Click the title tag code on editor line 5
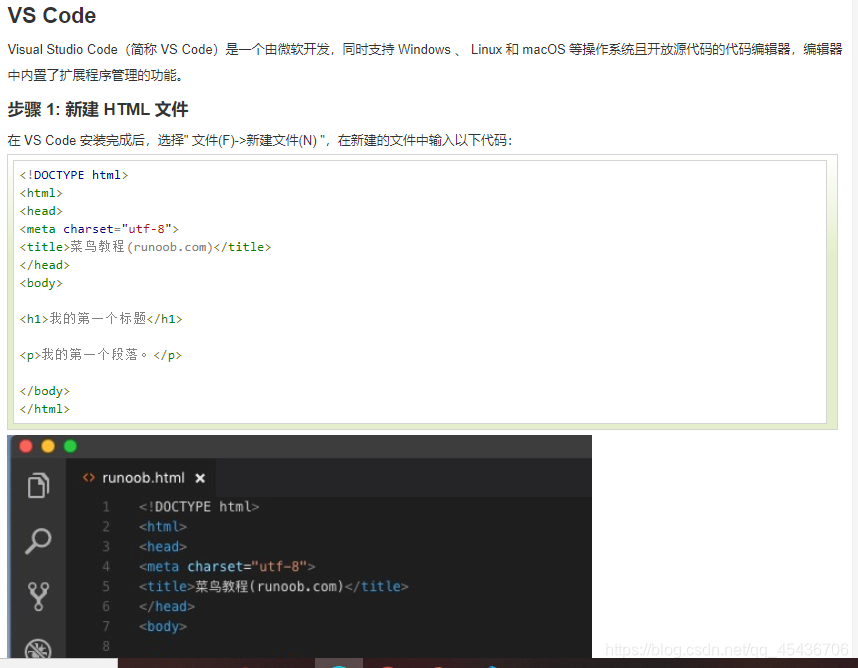This screenshot has height=668, width=858. click(274, 586)
